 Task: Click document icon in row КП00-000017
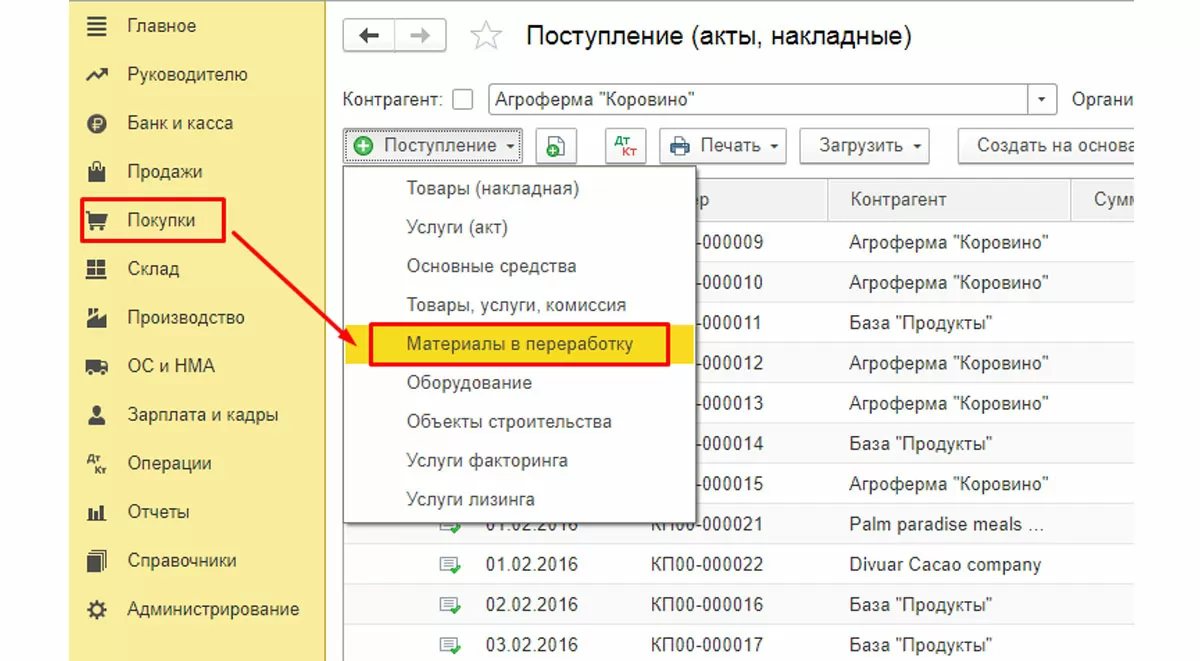pyautogui.click(x=450, y=645)
